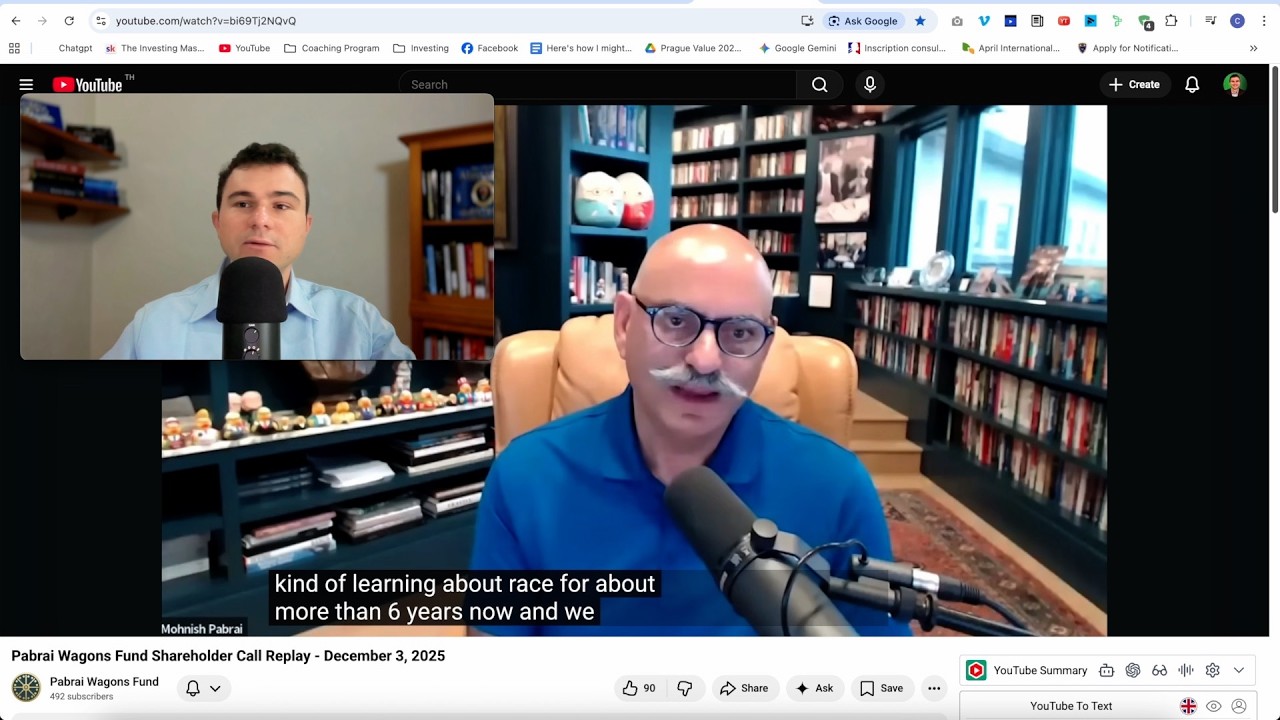1280x720 pixels.
Task: Select the UK flag language in YouTube To Text
Action: 1188,706
